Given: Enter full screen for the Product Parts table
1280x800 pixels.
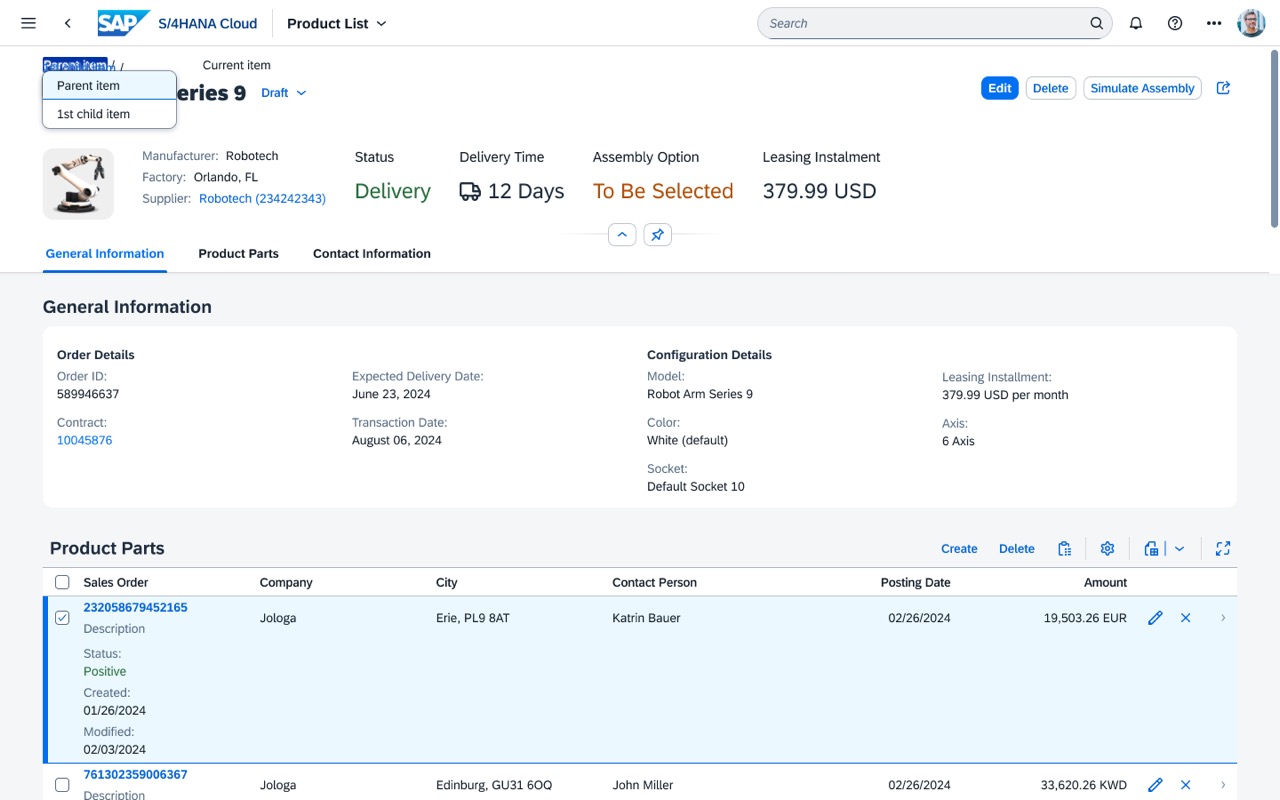Looking at the screenshot, I should [1223, 548].
